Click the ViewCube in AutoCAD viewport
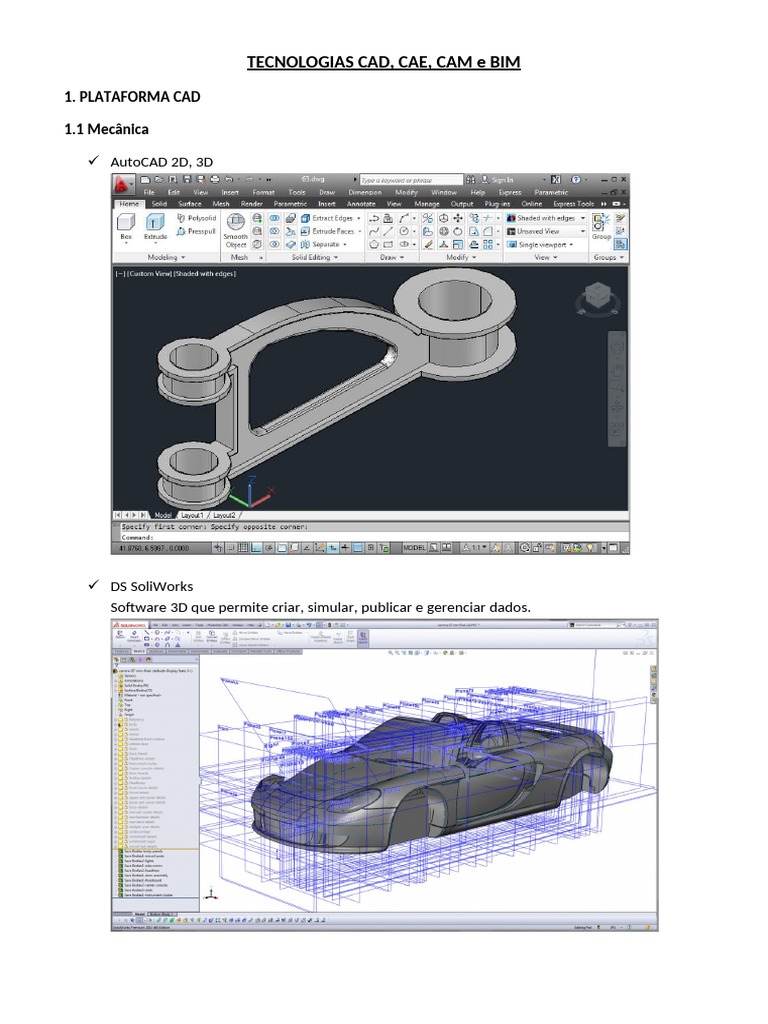 click(597, 298)
